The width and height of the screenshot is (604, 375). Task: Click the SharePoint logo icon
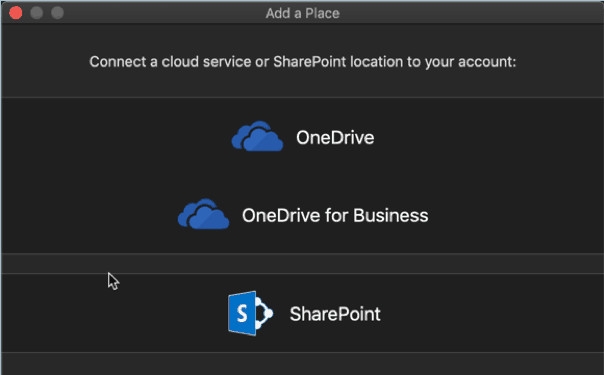250,313
